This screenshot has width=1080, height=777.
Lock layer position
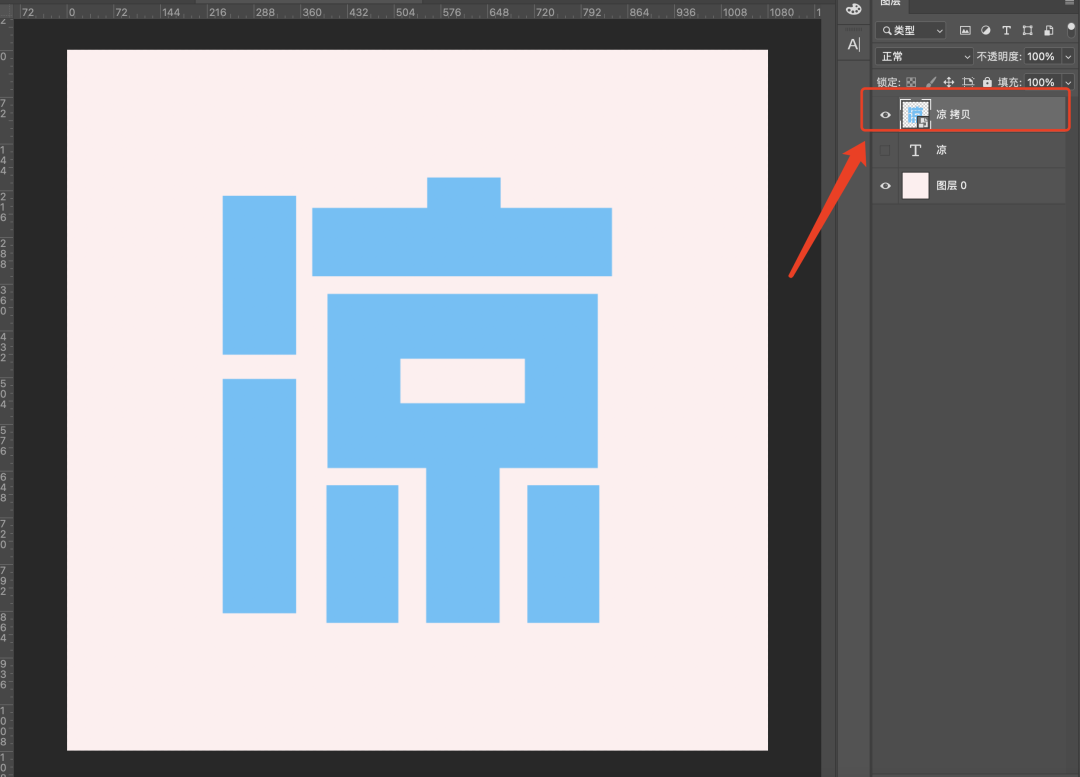[x=949, y=82]
